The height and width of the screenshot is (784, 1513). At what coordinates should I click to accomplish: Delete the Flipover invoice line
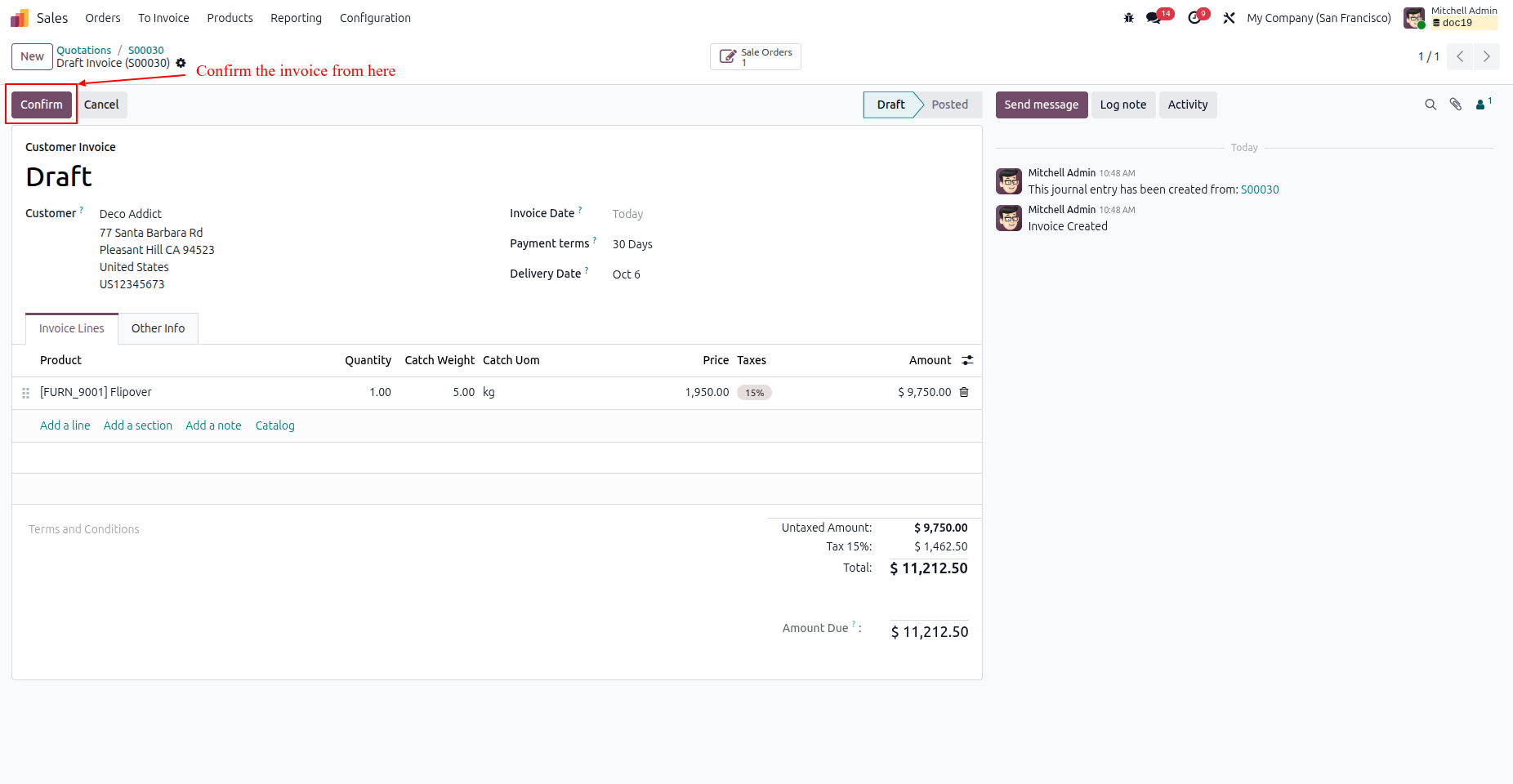click(x=964, y=392)
